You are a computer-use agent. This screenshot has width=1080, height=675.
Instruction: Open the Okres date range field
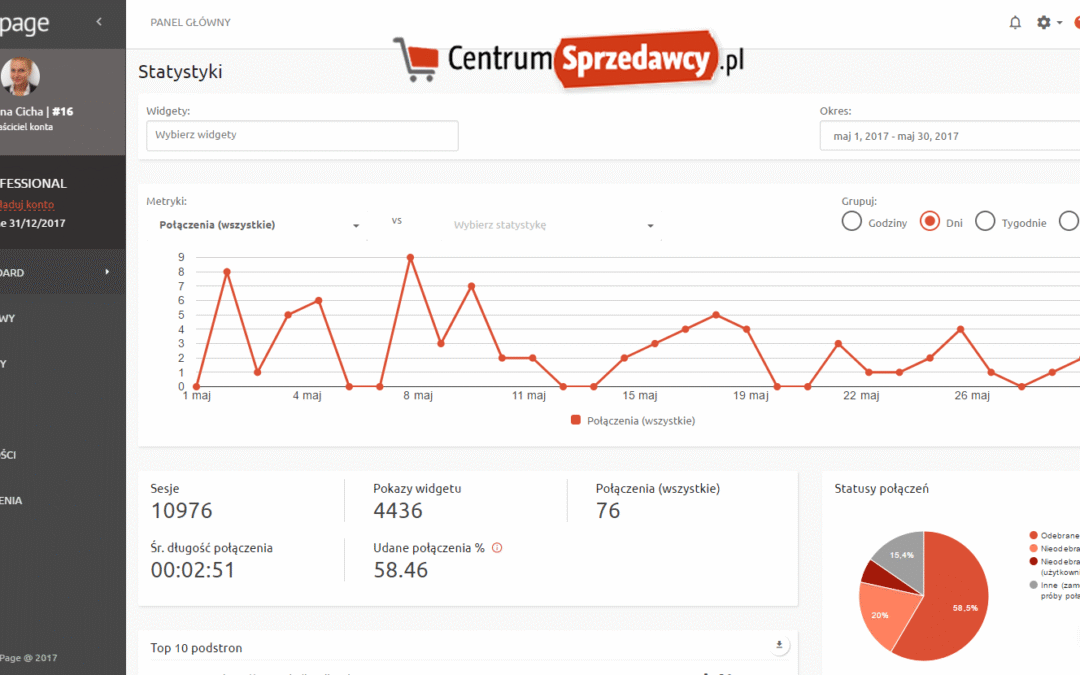pyautogui.click(x=950, y=136)
